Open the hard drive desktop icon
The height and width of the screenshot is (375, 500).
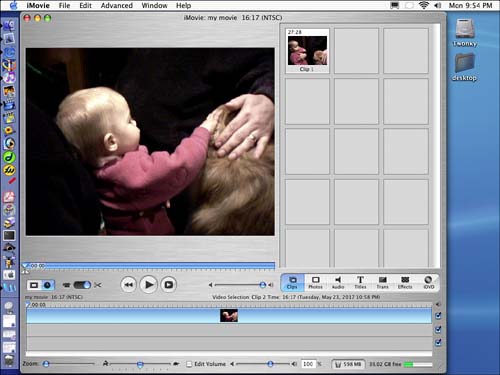[465, 32]
